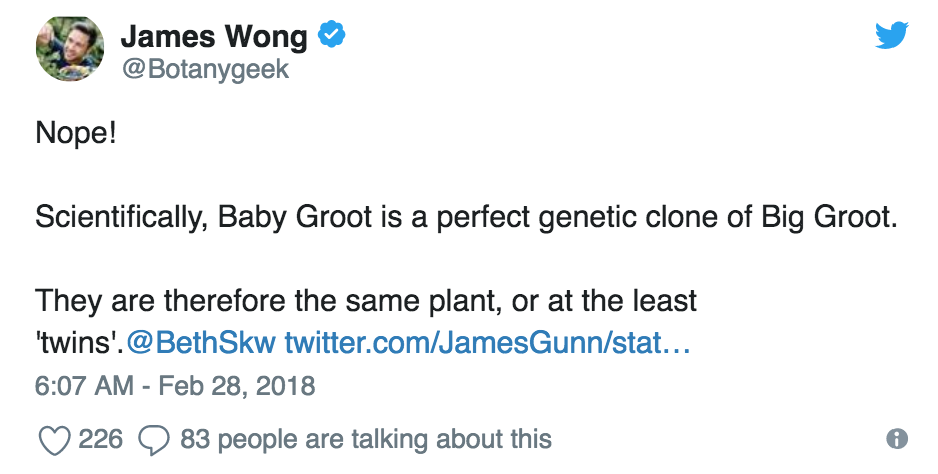
Task: Open the tweet info icon
Action: pyautogui.click(x=897, y=439)
